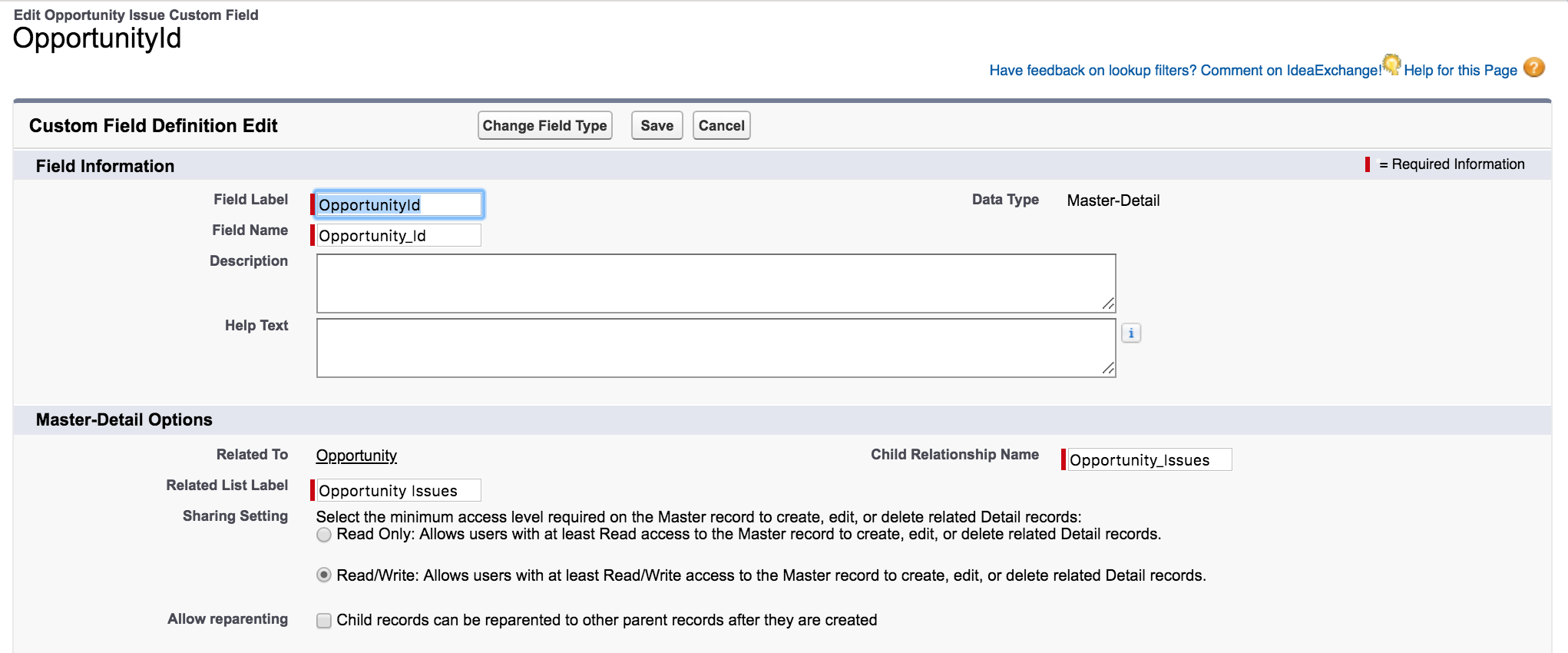Click inside the Description text area
This screenshot has height=653, width=1568.
(715, 283)
